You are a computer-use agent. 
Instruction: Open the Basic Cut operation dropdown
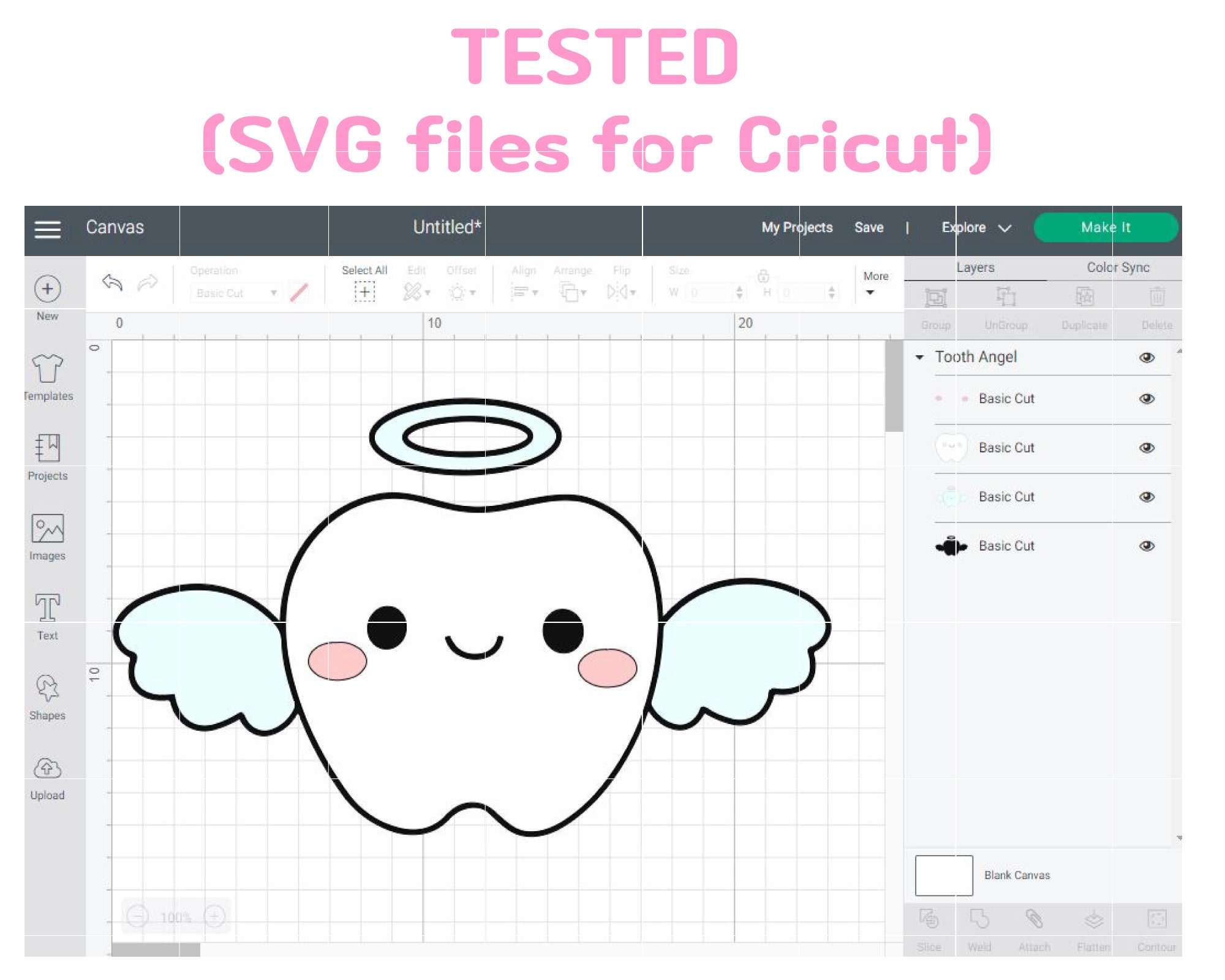235,293
